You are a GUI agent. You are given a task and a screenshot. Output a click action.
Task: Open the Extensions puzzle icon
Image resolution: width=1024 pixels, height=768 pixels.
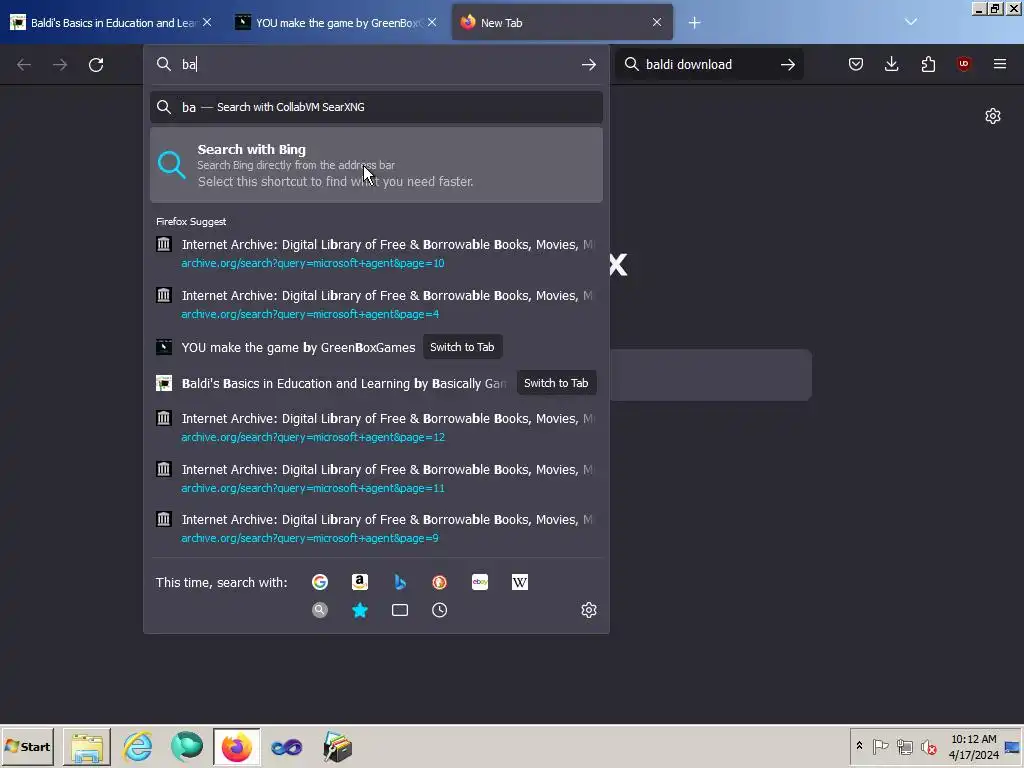click(x=928, y=64)
